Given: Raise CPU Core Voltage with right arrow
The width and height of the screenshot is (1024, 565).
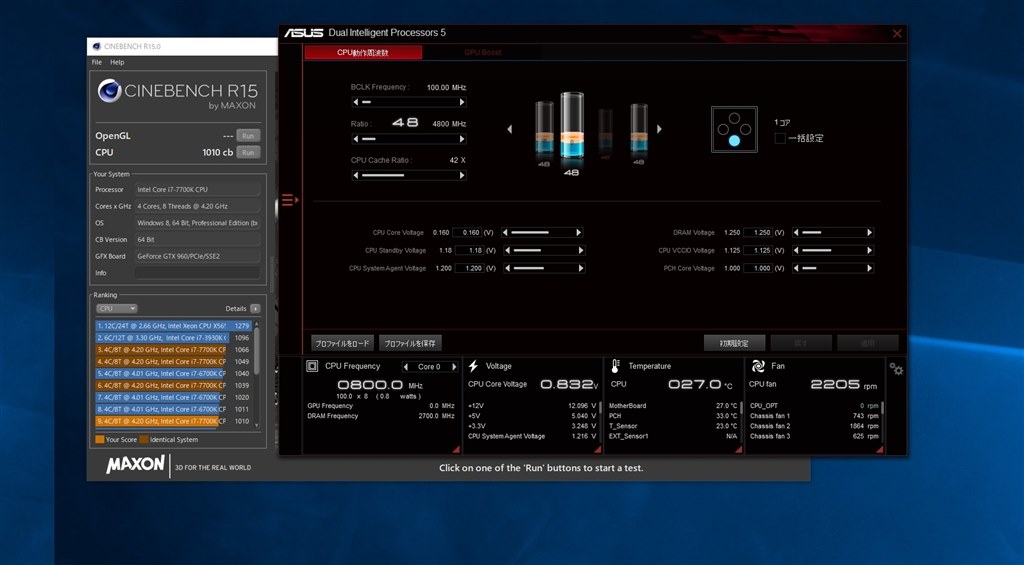Looking at the screenshot, I should point(579,233).
